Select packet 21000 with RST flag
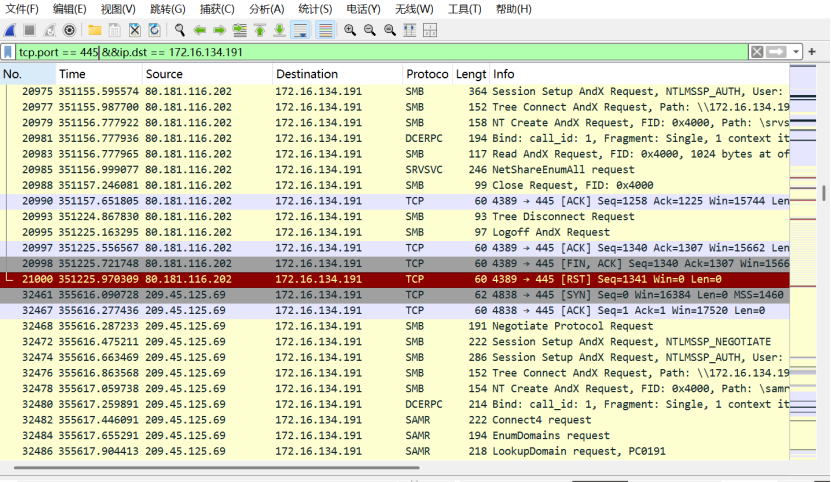The image size is (831, 482). (395, 279)
